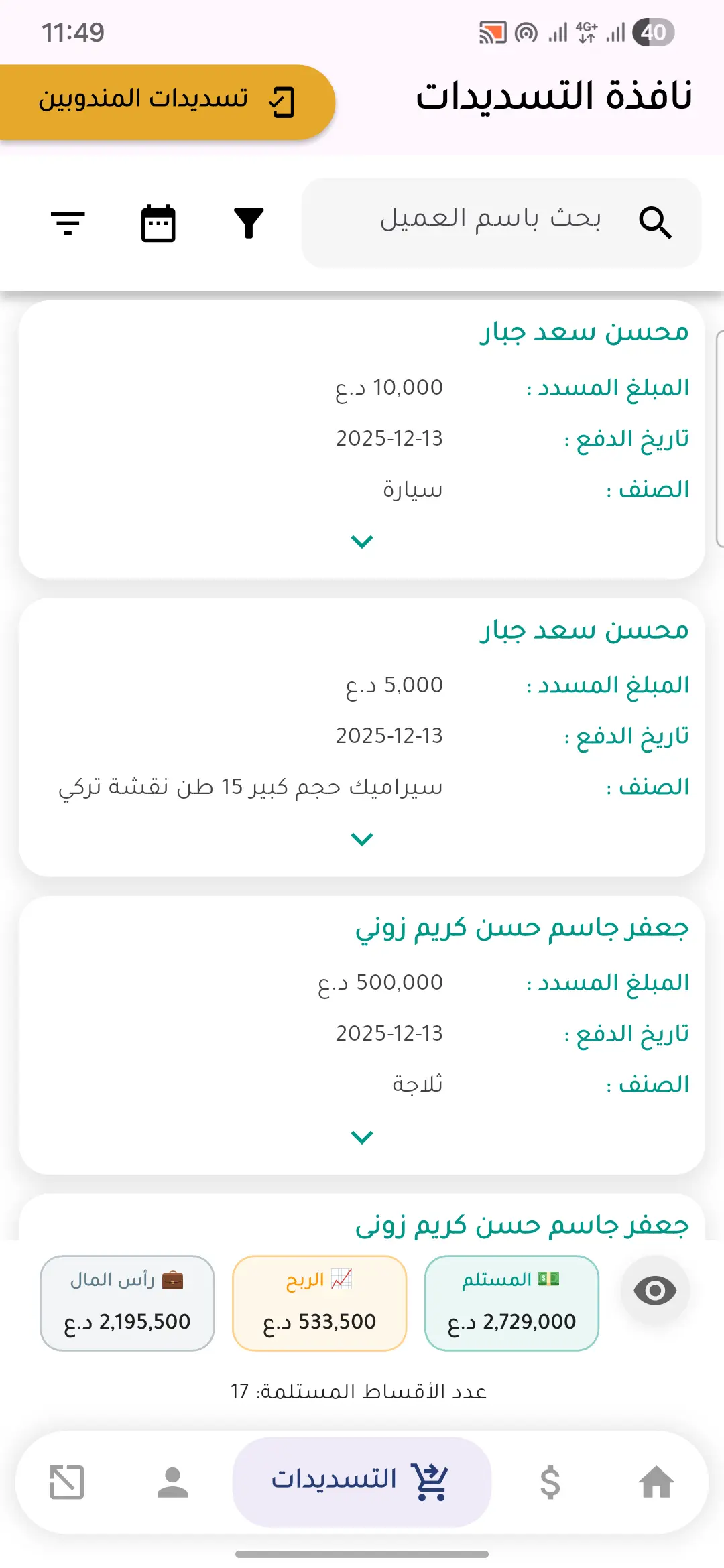Tap the home icon in bottom navigation
724x1568 pixels.
click(x=656, y=1482)
